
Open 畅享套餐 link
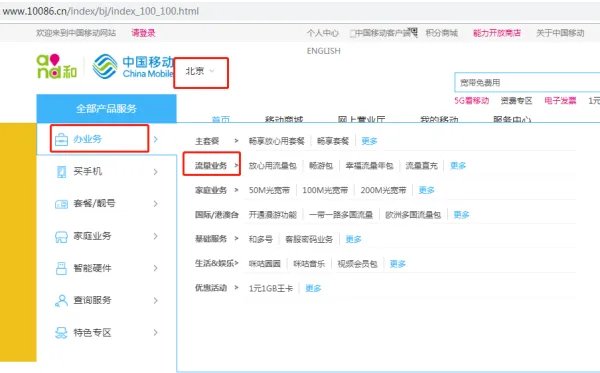(333, 141)
